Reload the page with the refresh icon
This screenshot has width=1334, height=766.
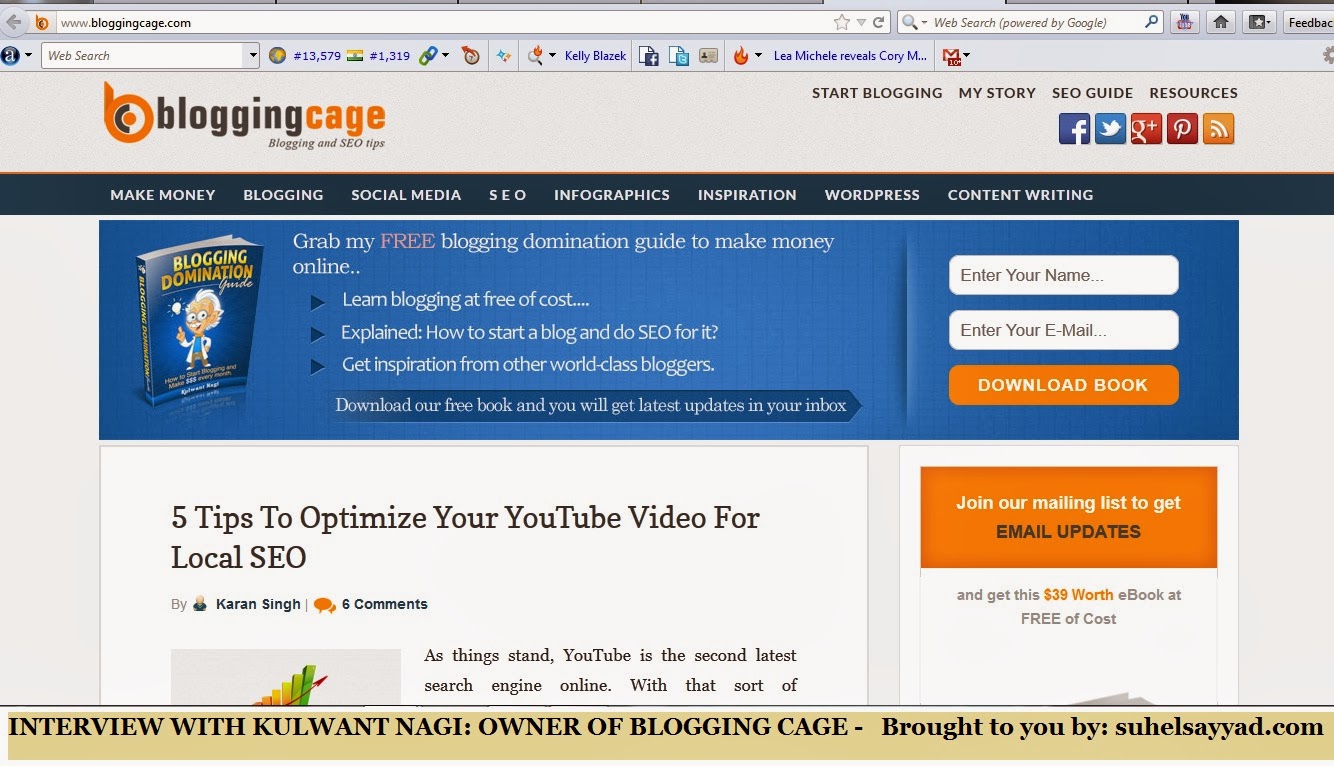point(879,22)
